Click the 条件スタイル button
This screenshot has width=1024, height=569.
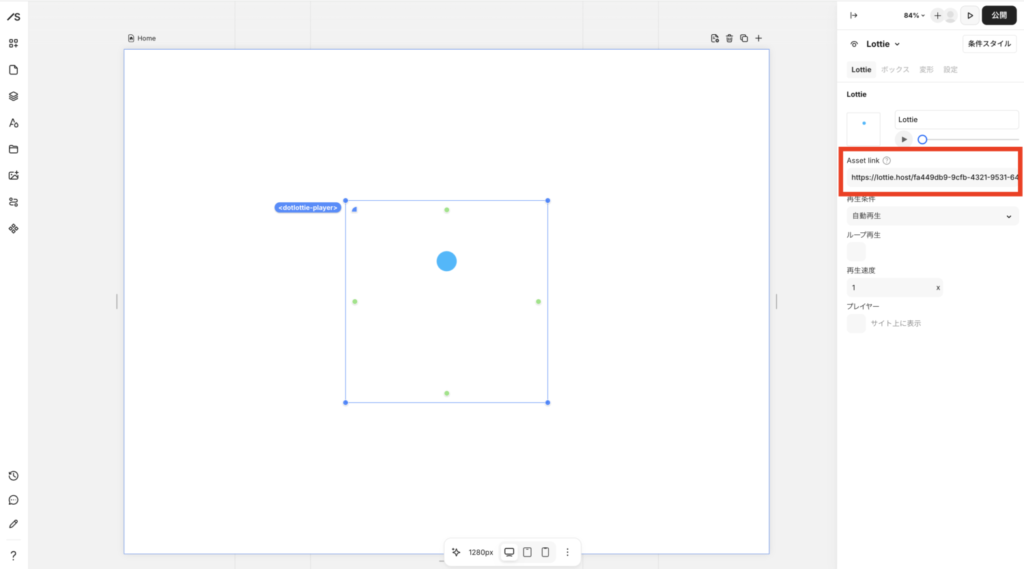(989, 44)
